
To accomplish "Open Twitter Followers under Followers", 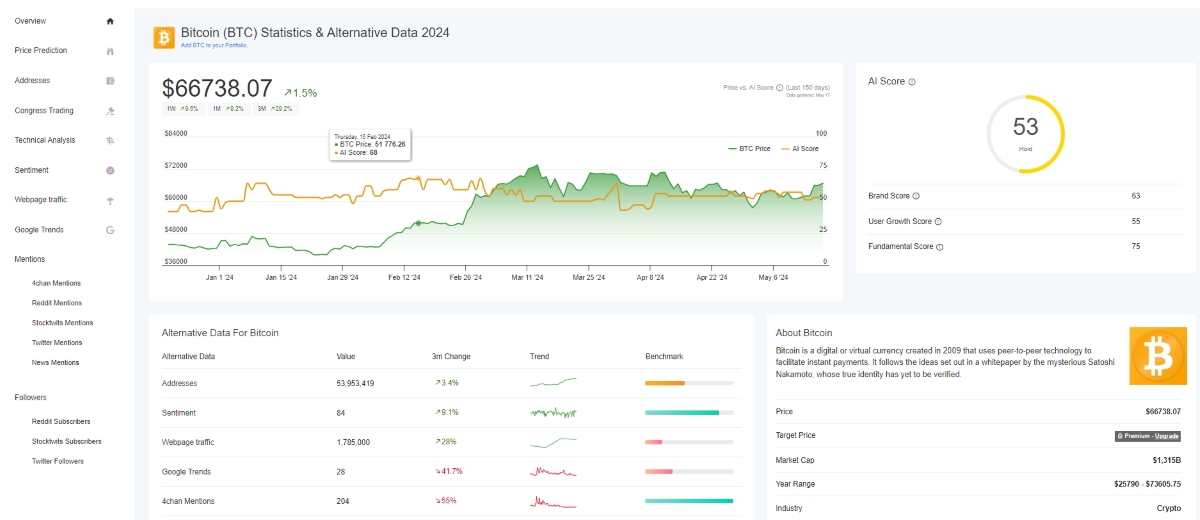I will point(58,461).
